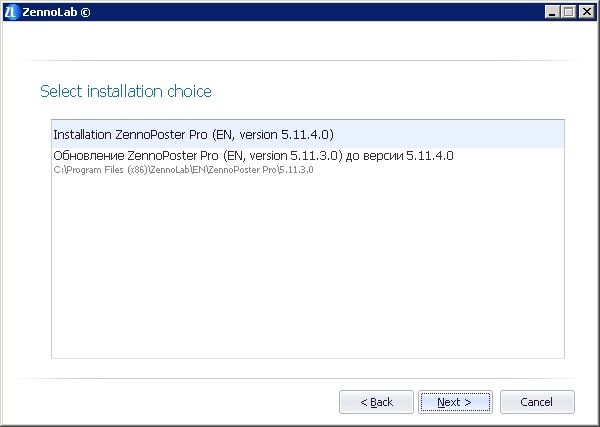Click the separator line above the bottom buttons
This screenshot has height=427, width=600.
[x=300, y=378]
